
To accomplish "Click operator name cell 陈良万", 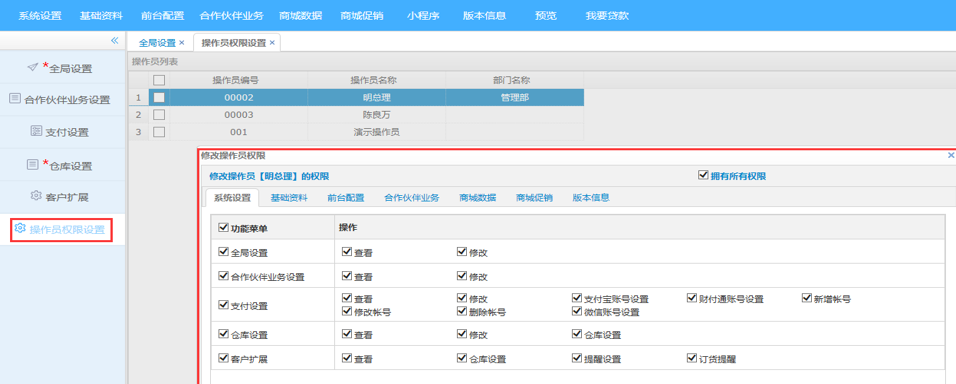I will click(x=377, y=114).
